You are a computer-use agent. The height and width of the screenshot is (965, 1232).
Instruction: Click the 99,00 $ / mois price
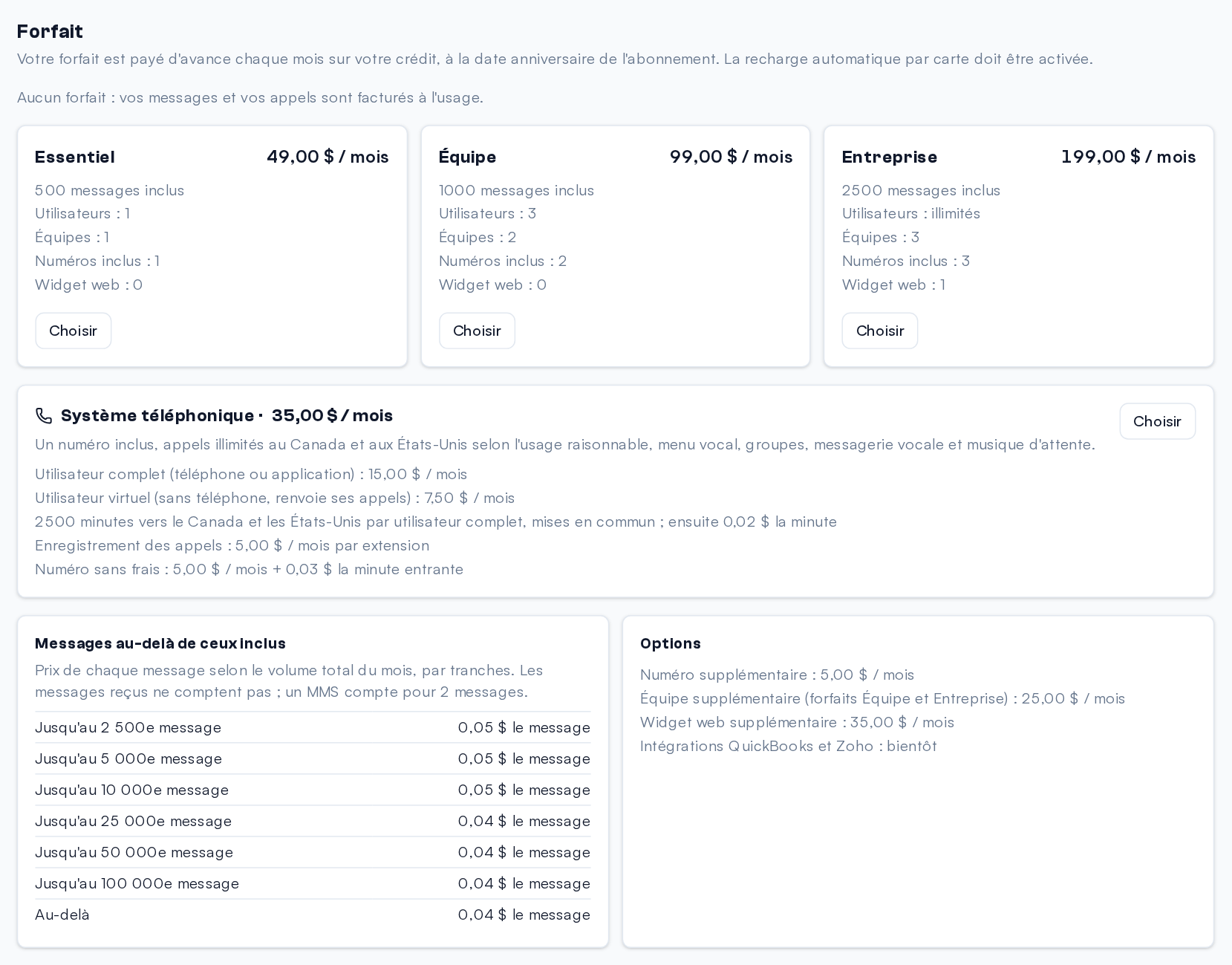click(x=731, y=157)
